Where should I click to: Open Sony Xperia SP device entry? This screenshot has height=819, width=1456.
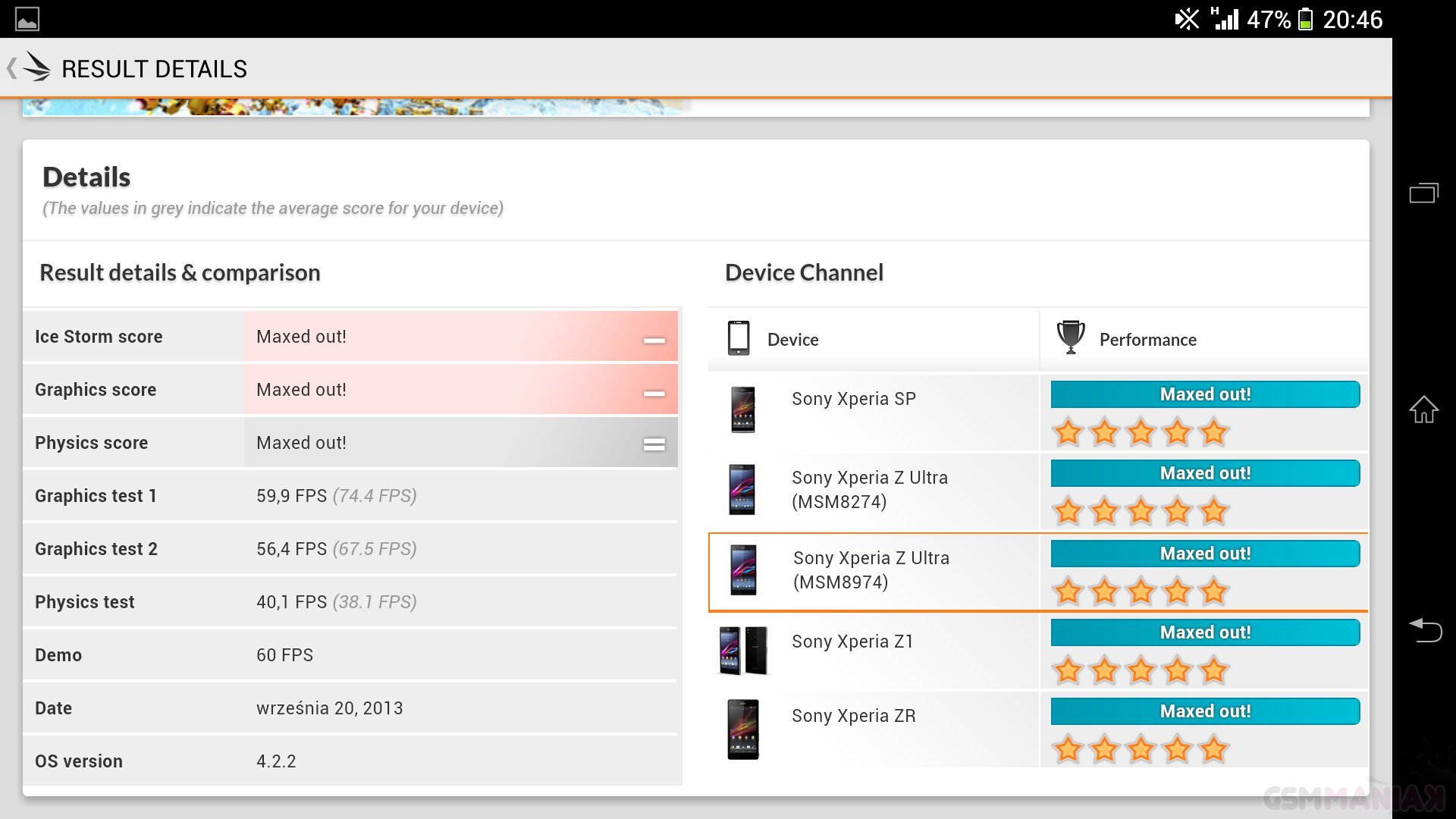pyautogui.click(x=853, y=399)
